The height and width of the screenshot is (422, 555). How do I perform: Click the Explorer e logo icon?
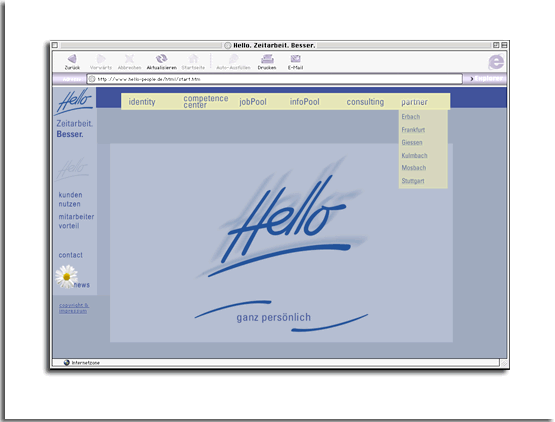tap(496, 62)
